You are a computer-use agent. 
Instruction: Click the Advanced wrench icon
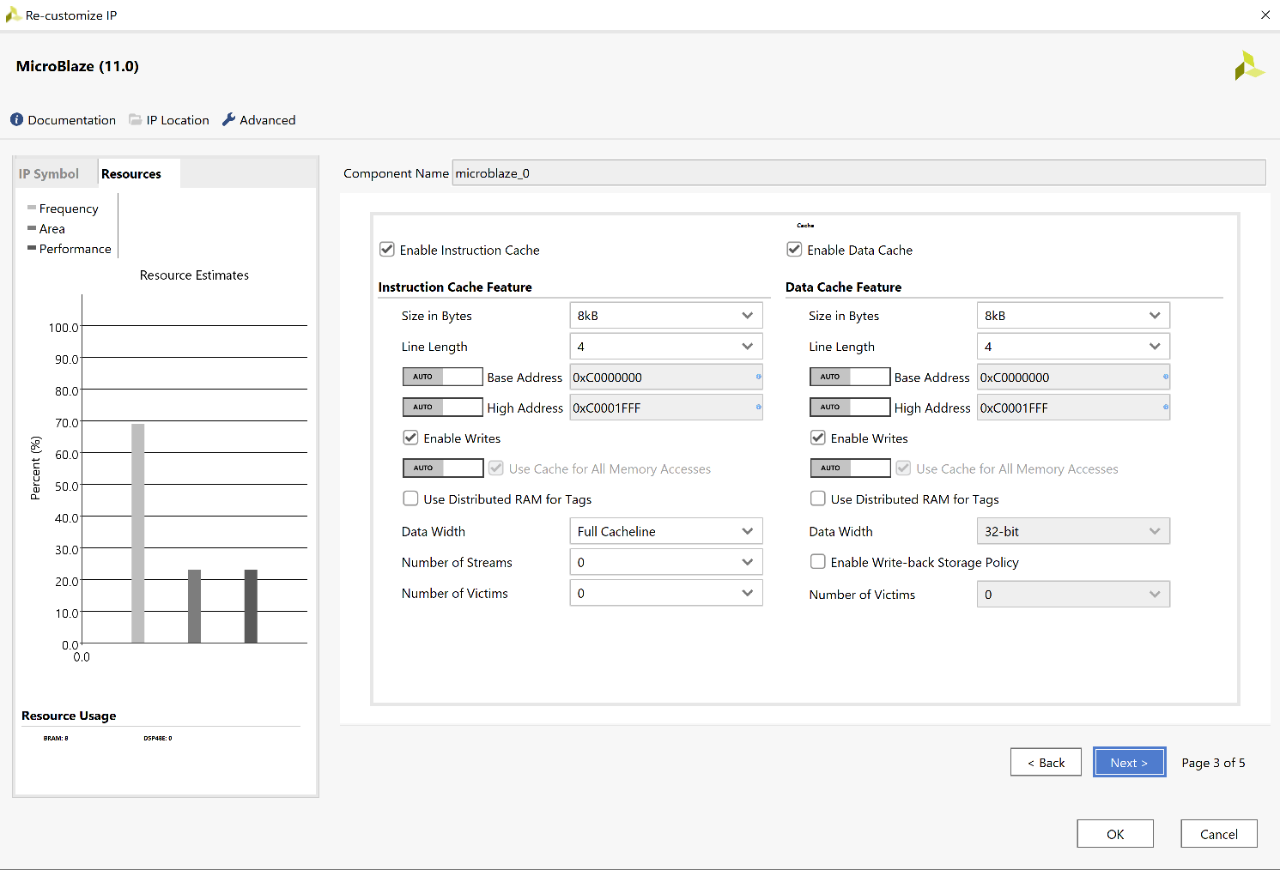(228, 120)
